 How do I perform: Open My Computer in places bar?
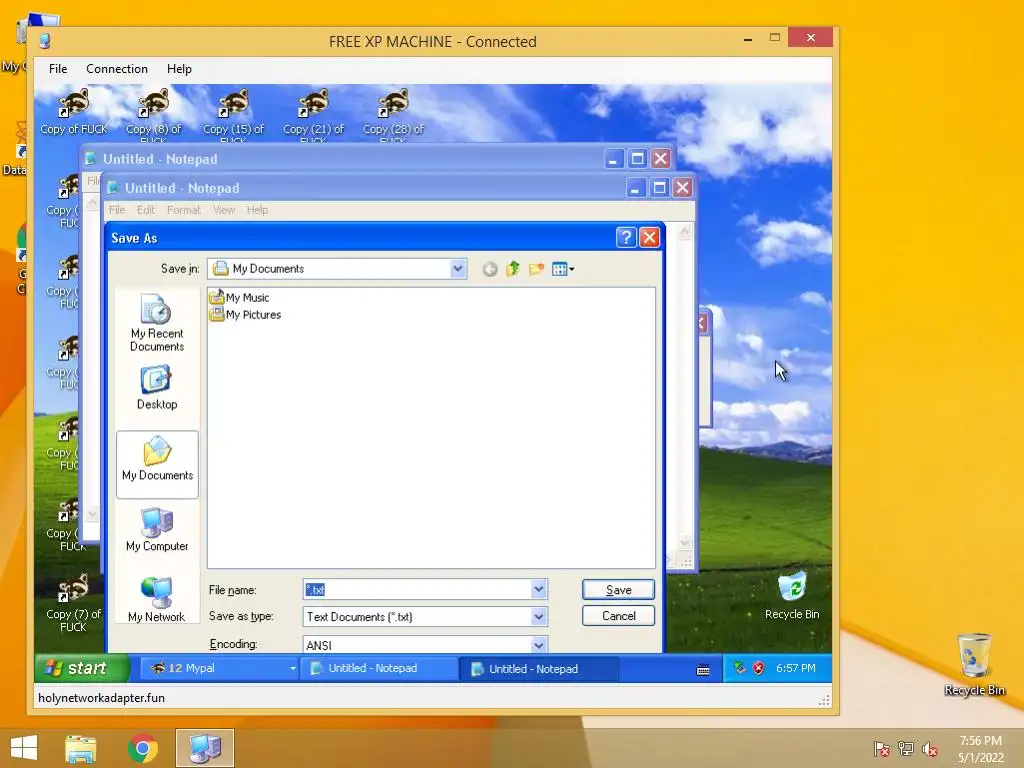(x=157, y=530)
